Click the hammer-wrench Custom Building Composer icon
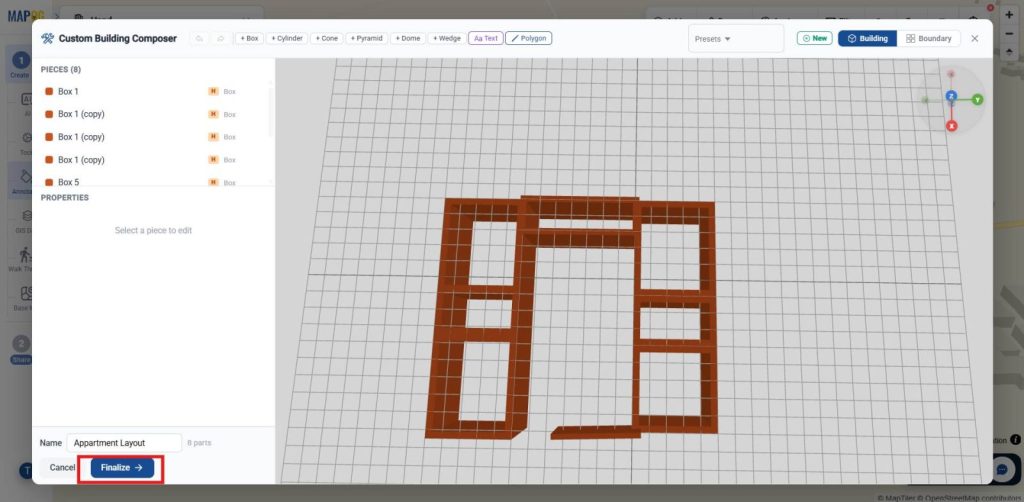The image size is (1024, 502). [x=47, y=39]
